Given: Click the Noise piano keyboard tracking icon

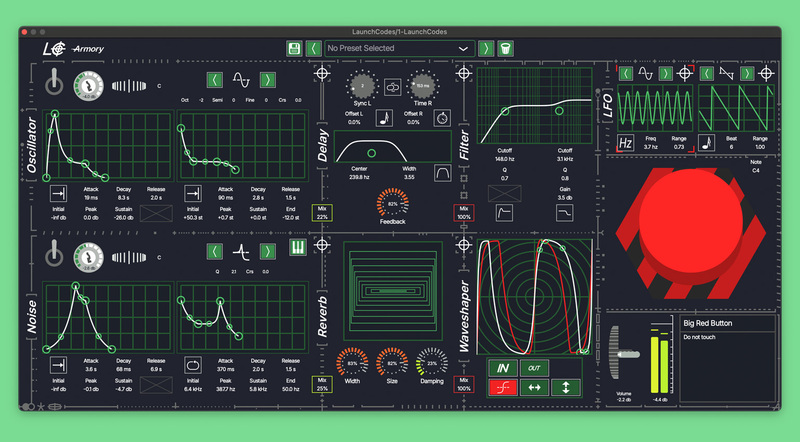Looking at the screenshot, I should tap(297, 247).
